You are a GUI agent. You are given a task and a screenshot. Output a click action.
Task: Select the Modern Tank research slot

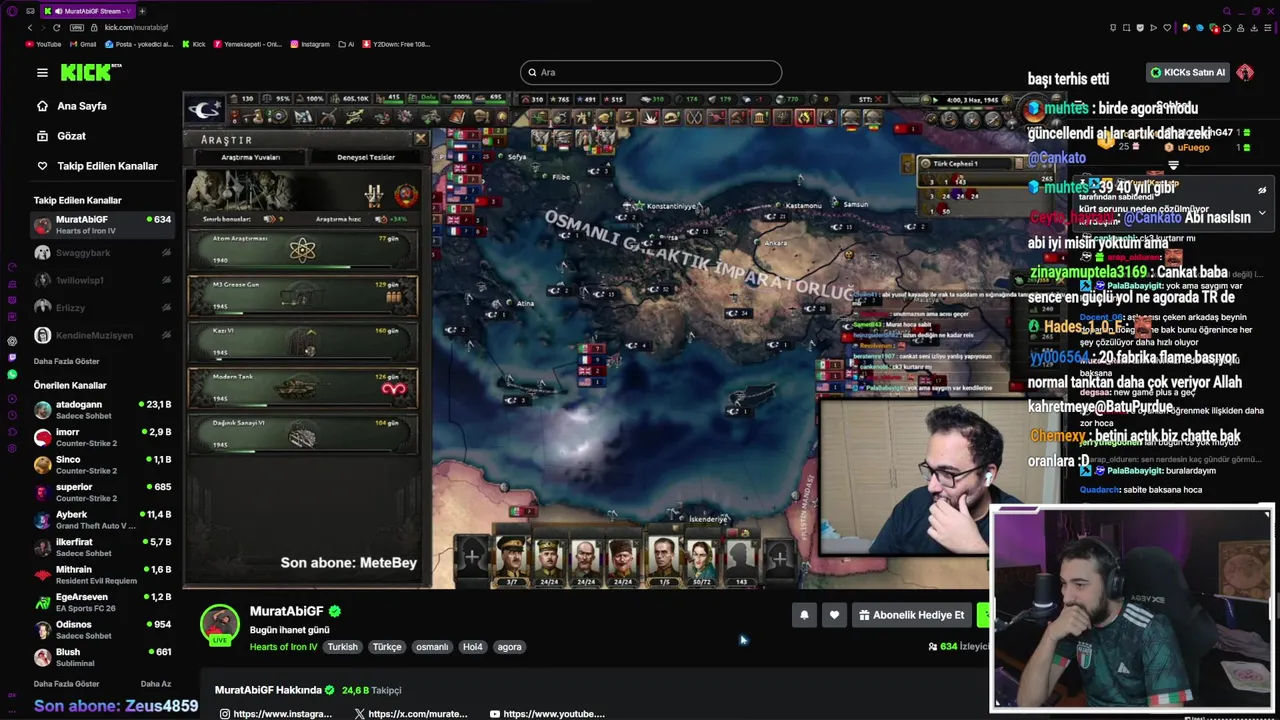(x=303, y=388)
